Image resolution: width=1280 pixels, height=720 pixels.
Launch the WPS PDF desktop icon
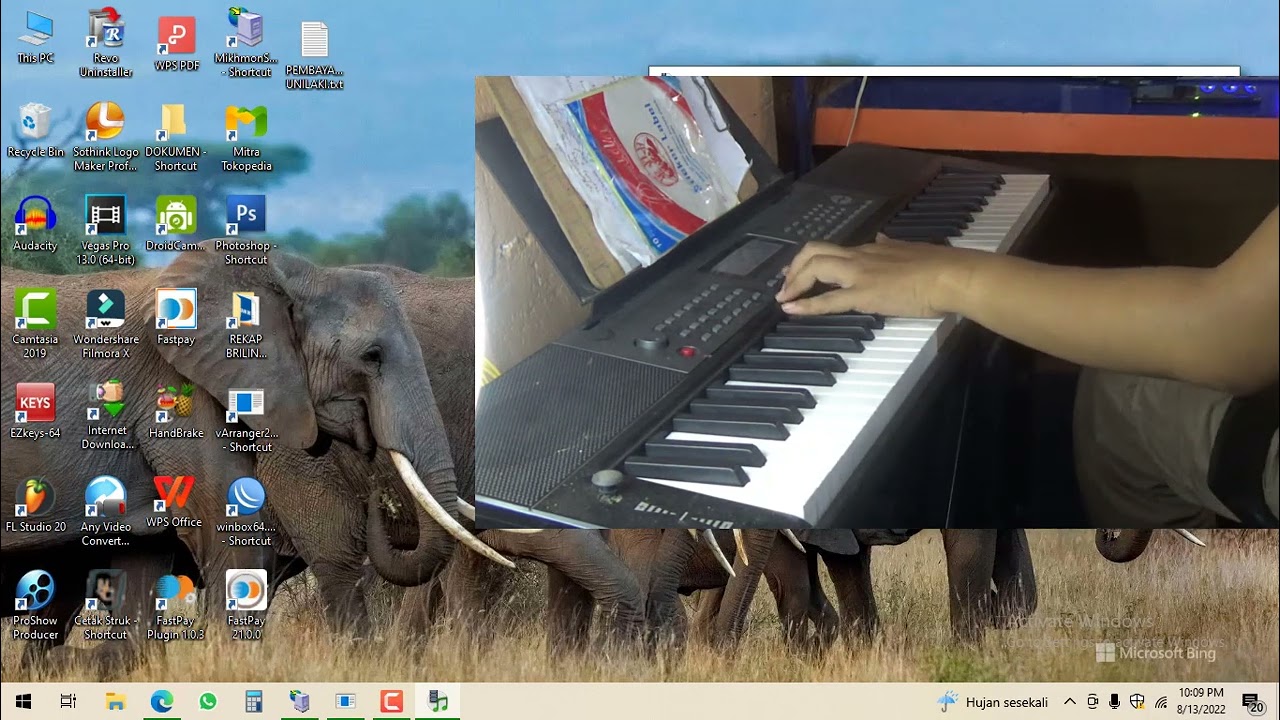pos(176,43)
